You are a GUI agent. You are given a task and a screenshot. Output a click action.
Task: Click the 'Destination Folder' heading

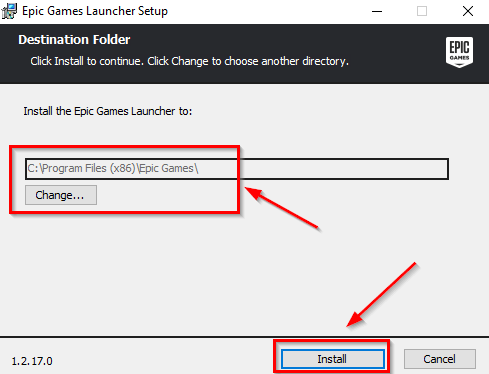click(x=74, y=40)
